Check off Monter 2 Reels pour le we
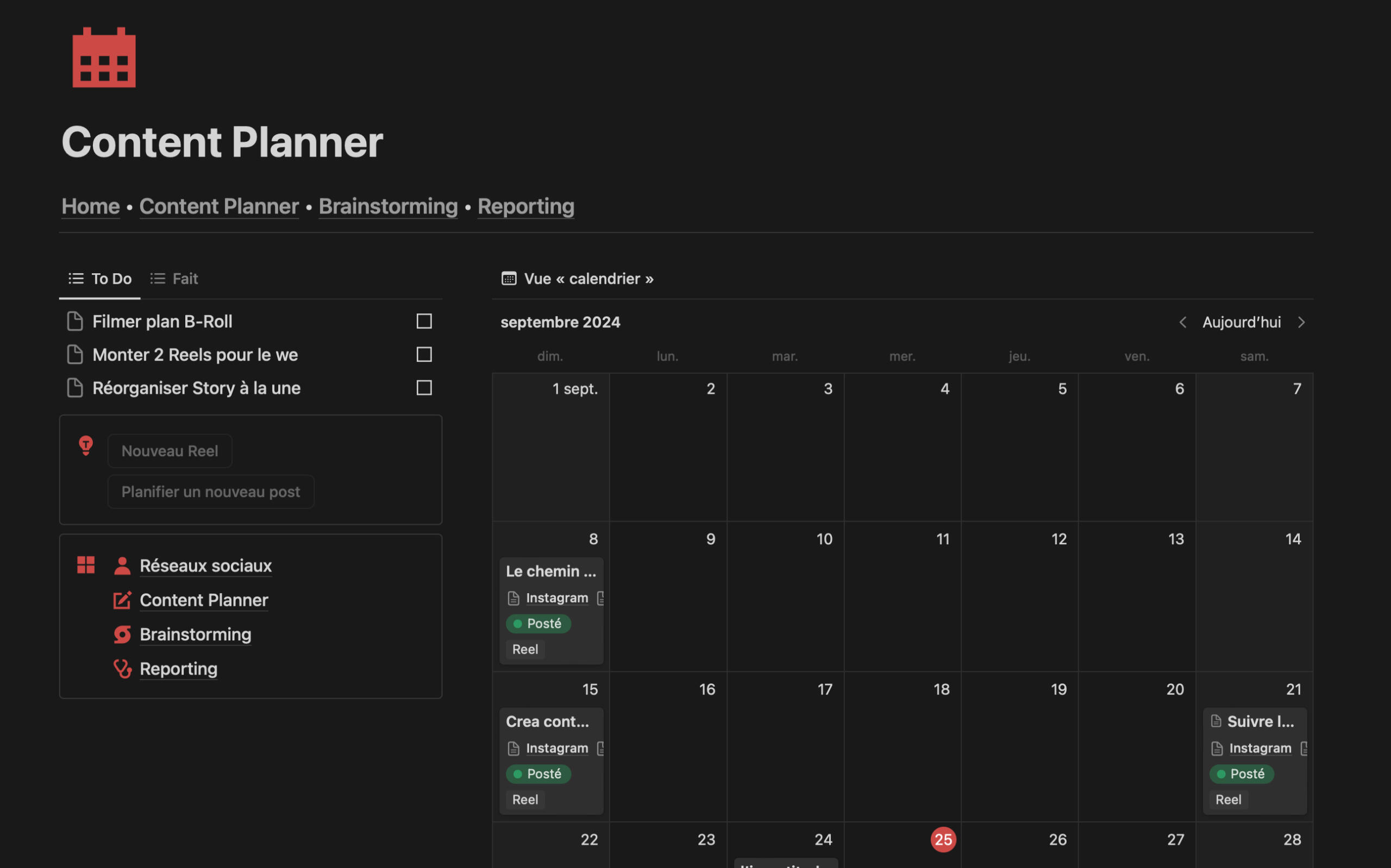The height and width of the screenshot is (868, 1391). 424,355
